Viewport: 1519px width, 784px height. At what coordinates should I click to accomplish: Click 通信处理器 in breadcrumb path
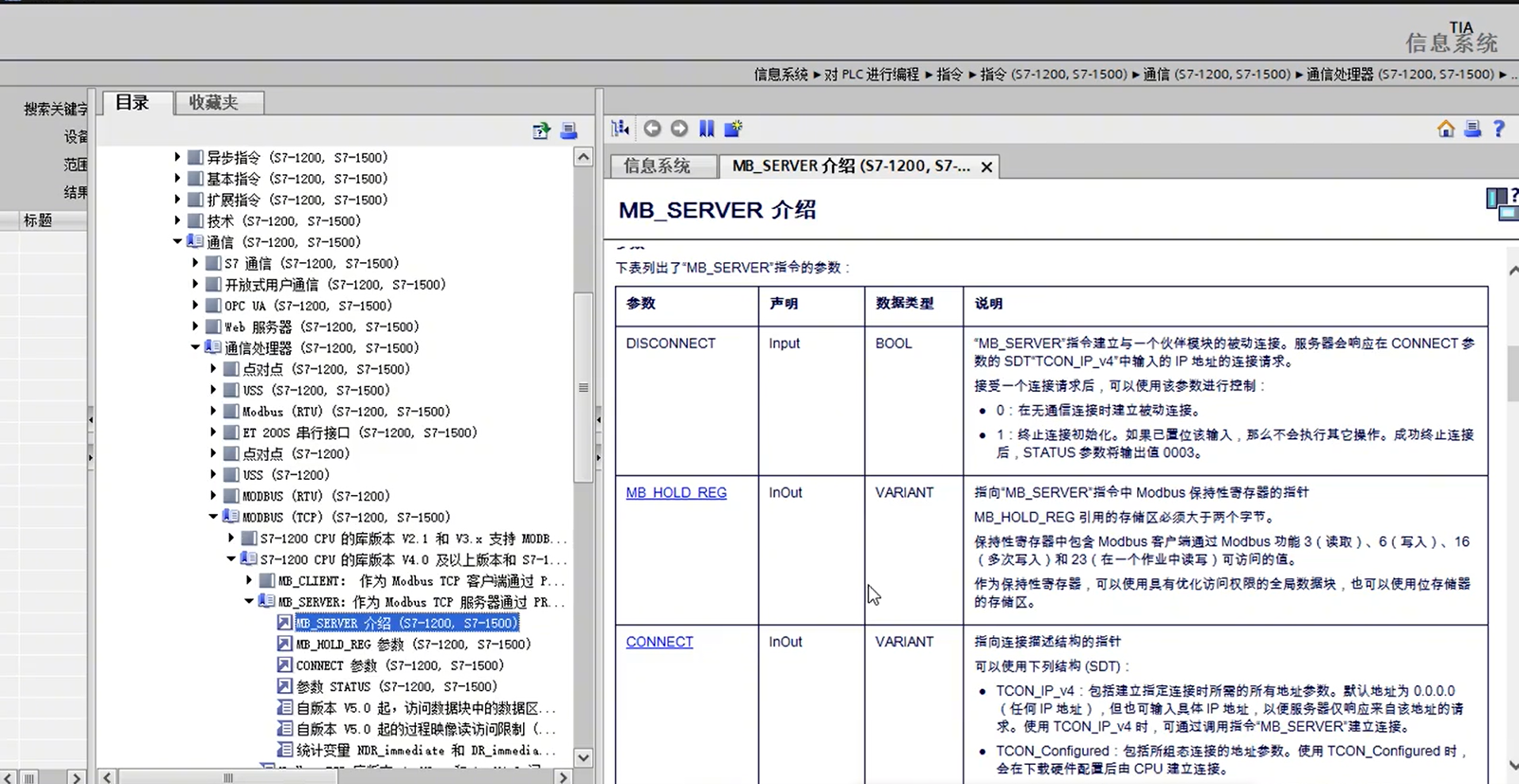(1400, 74)
